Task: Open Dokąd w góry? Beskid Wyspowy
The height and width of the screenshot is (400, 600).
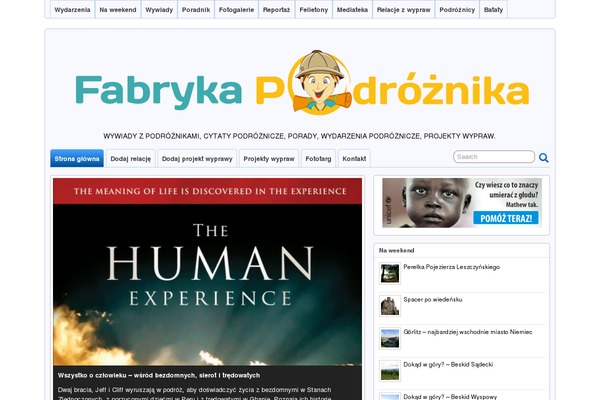Action: tap(450, 397)
